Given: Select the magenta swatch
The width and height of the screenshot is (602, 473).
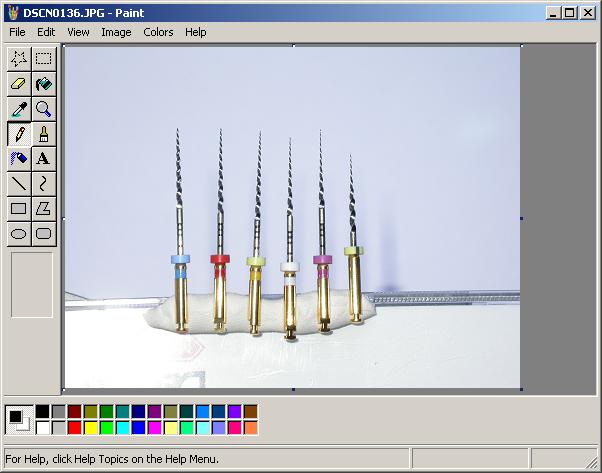Looking at the screenshot, I should [x=155, y=428].
